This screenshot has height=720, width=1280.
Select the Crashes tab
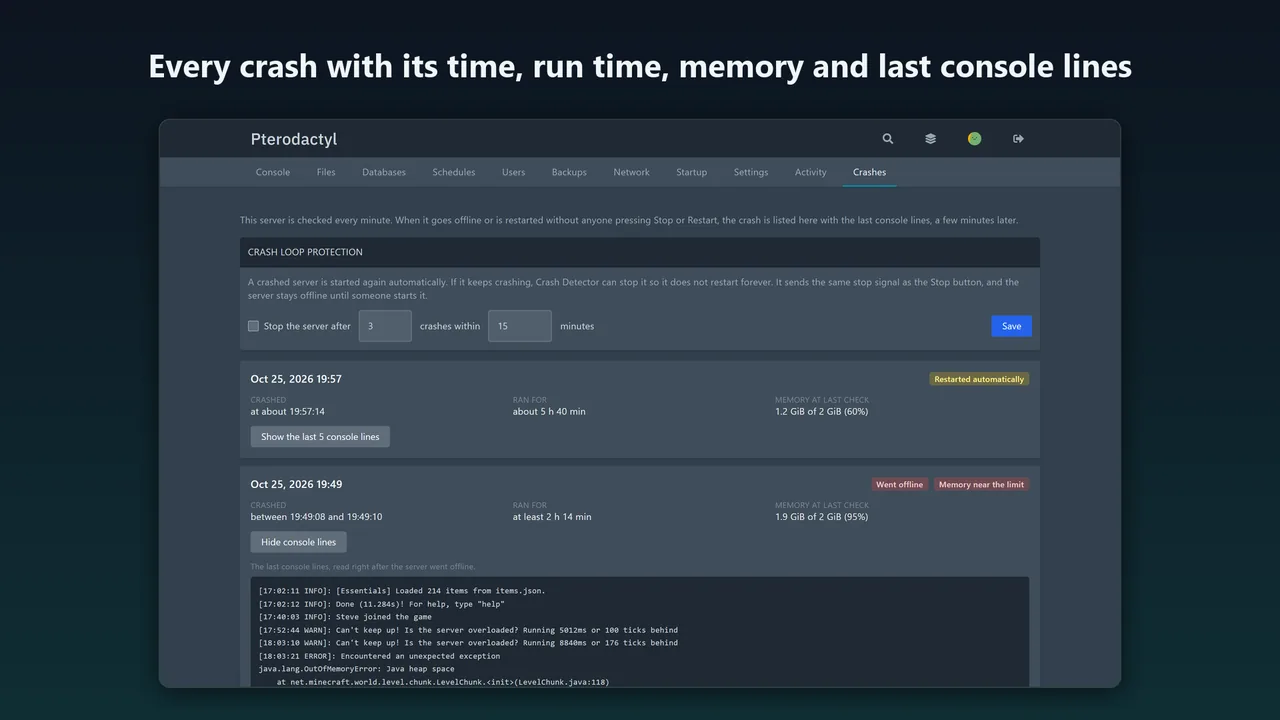pos(869,172)
